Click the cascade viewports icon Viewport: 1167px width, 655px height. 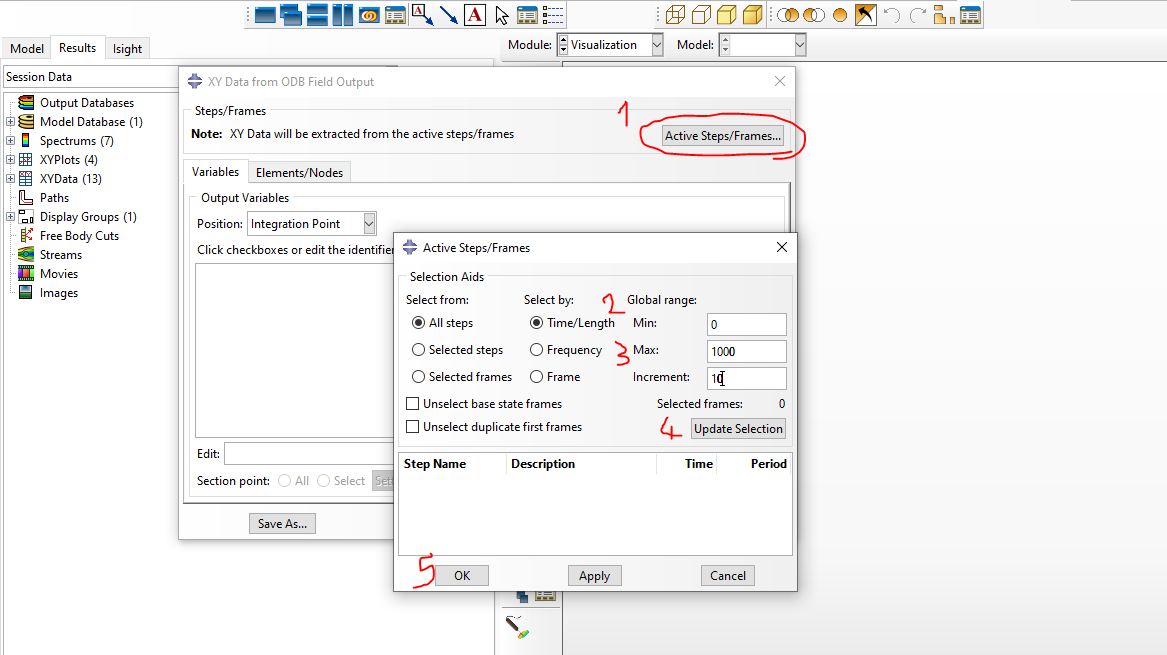(291, 15)
